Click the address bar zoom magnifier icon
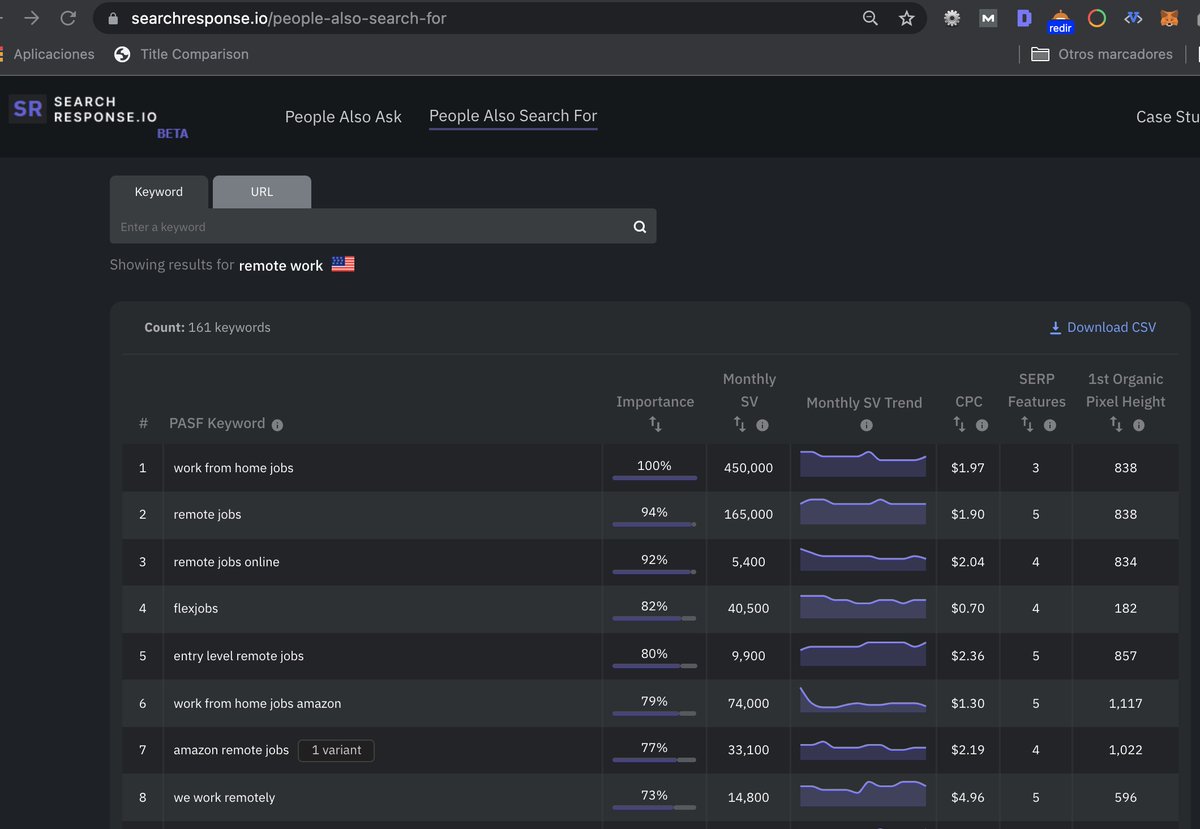Screen dimensions: 1200x829 point(870,18)
